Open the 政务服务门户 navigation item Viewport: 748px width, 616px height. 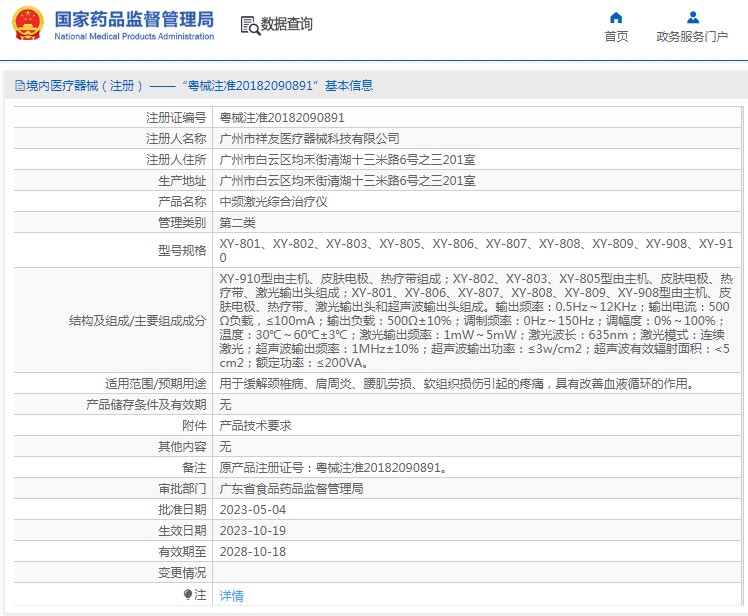pos(692,37)
